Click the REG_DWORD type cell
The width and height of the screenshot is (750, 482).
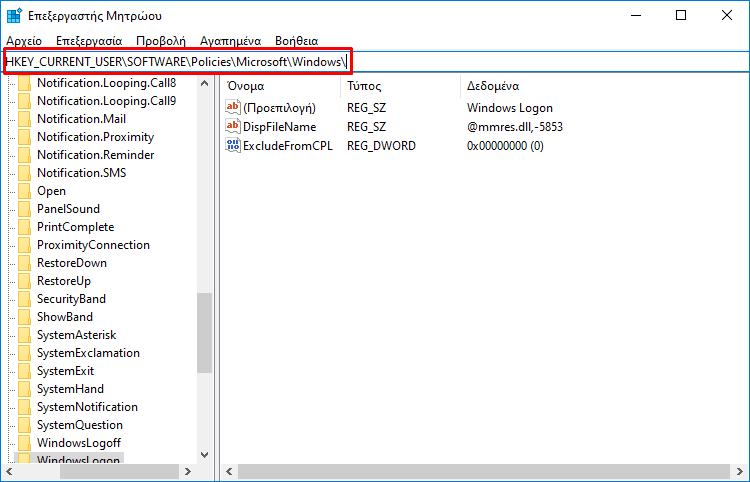click(x=381, y=146)
